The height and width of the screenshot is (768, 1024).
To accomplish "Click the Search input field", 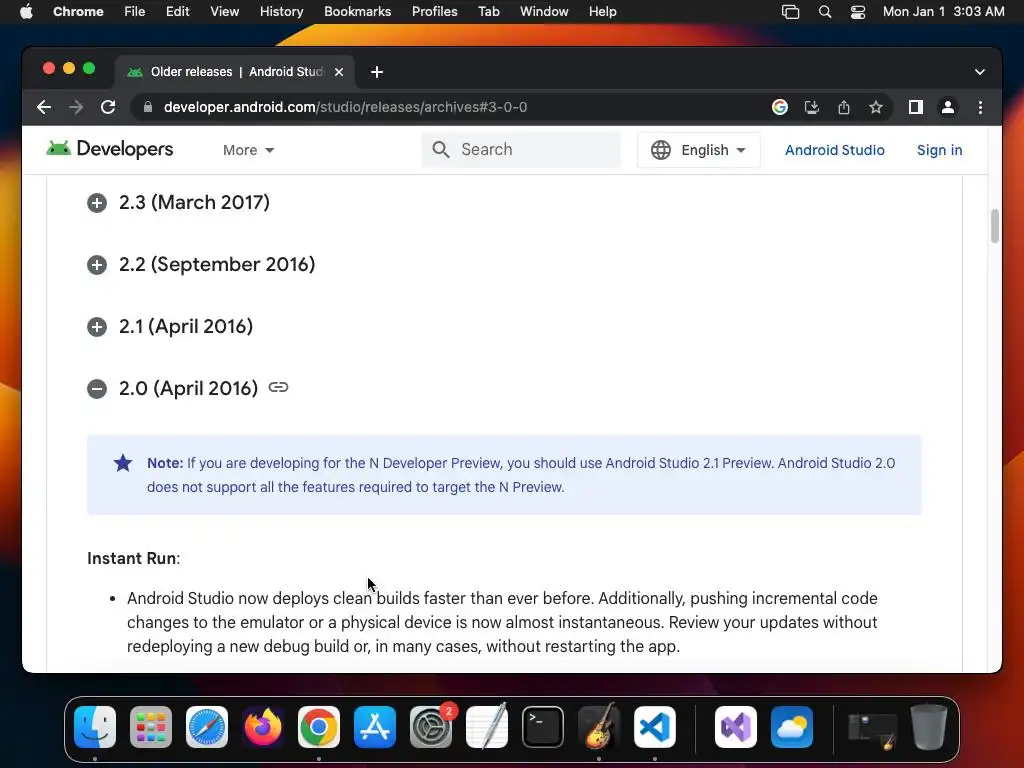I will tap(520, 150).
